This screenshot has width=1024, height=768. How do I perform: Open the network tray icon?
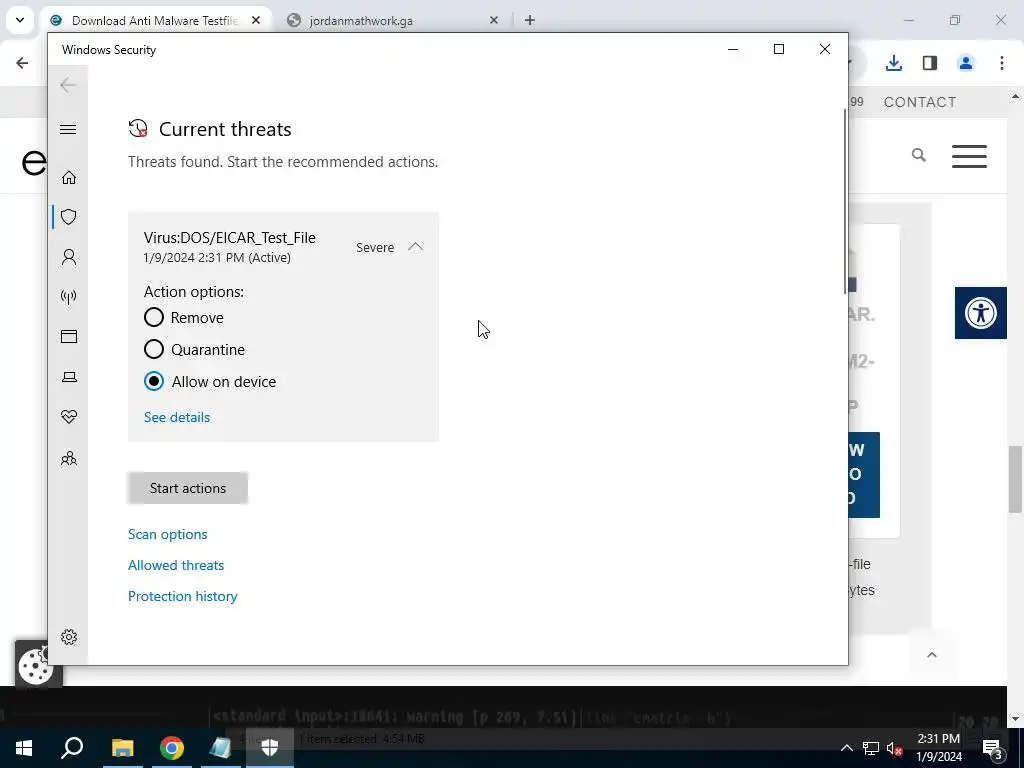pos(871,748)
